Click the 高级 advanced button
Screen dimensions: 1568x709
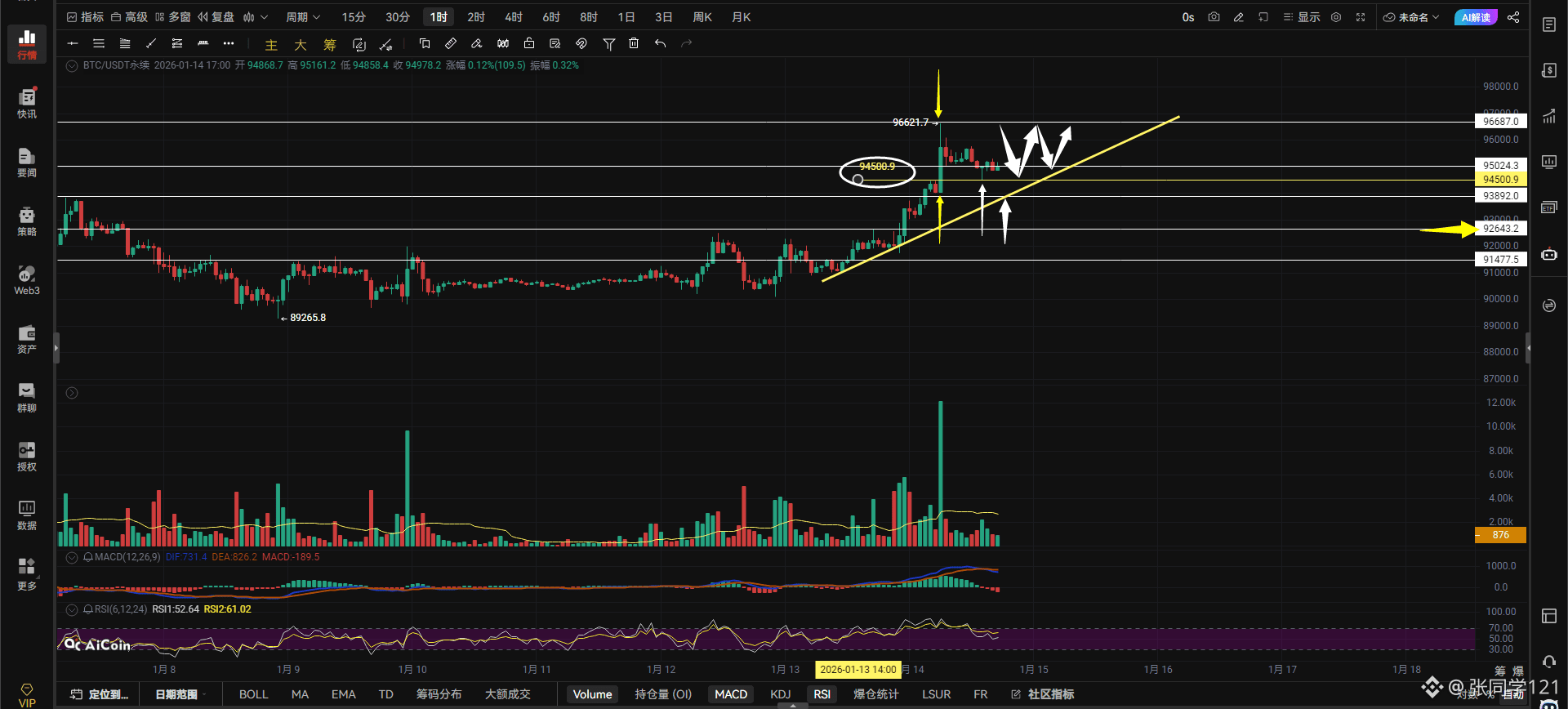130,17
